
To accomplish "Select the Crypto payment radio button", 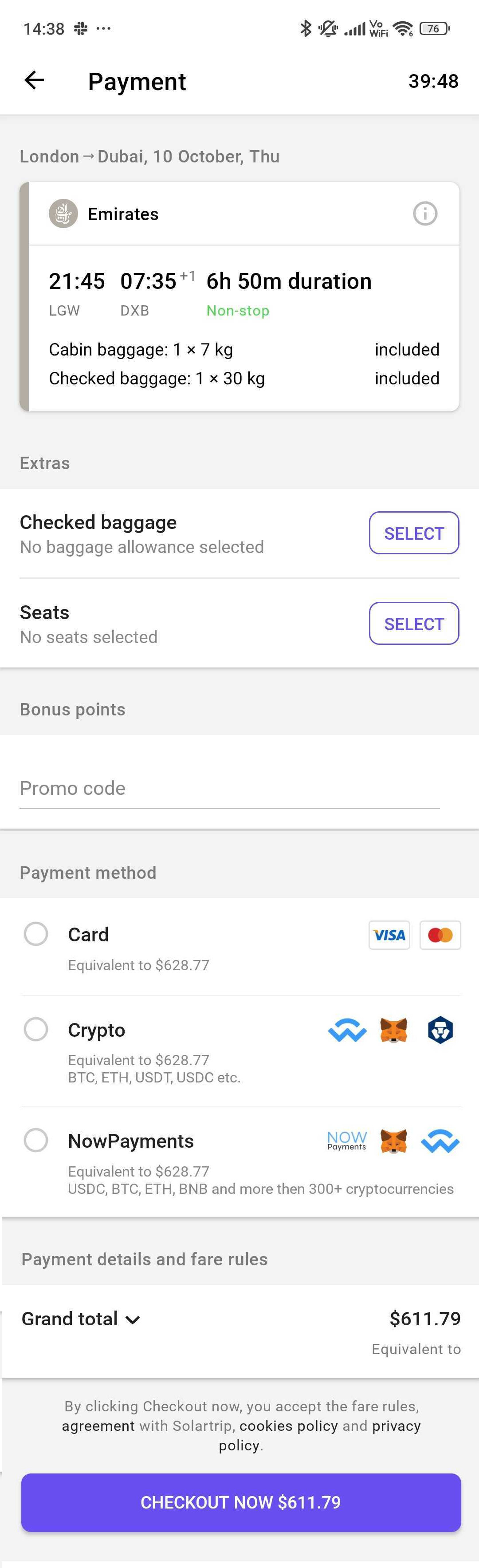I will point(36,1029).
